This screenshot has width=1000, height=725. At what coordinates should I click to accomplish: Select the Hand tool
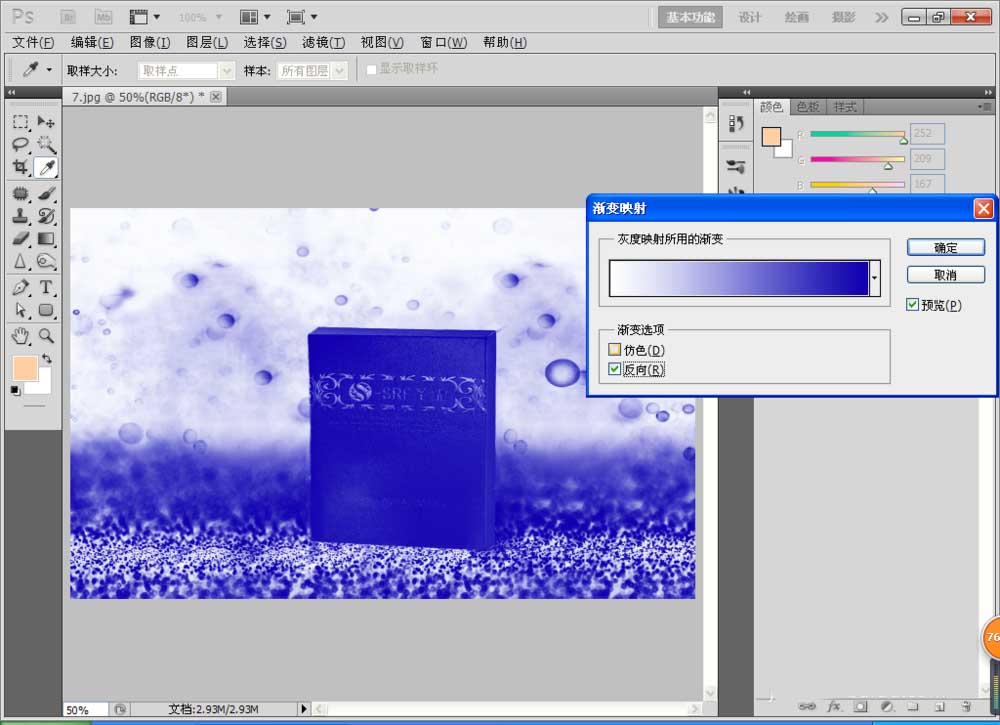click(x=20, y=336)
